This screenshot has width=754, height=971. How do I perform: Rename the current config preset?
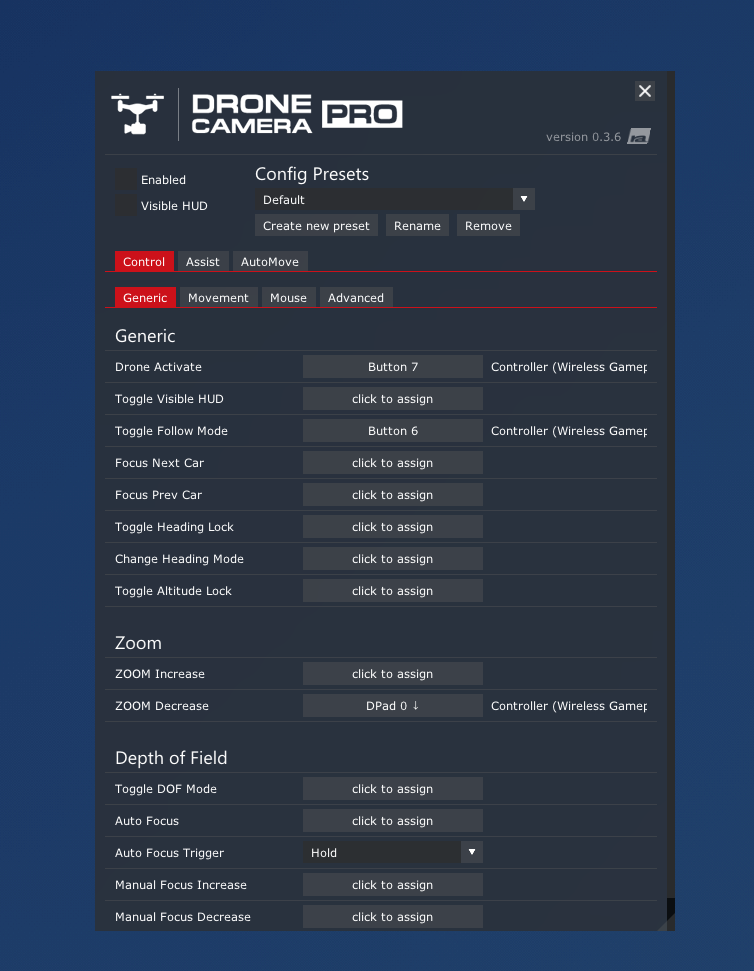(417, 226)
